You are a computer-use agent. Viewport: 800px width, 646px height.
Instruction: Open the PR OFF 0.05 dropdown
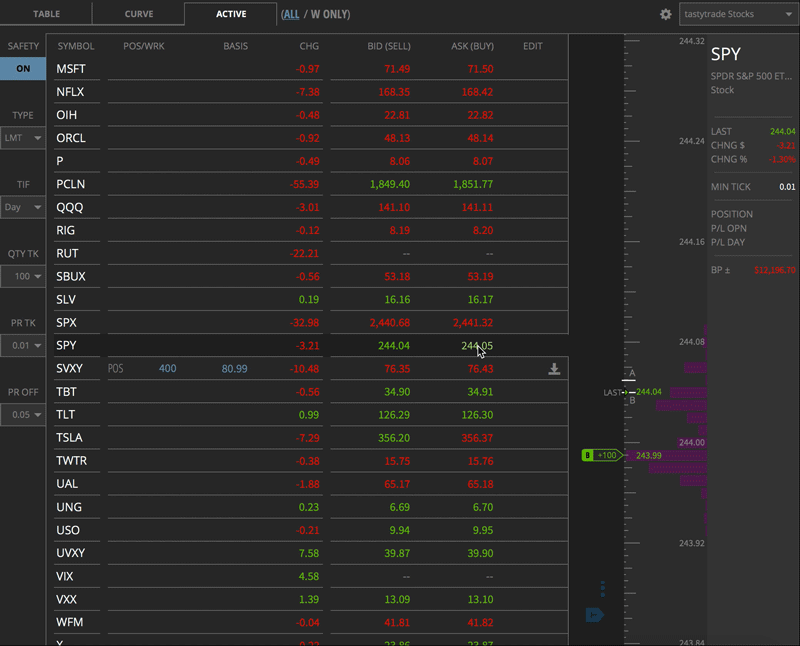22,414
